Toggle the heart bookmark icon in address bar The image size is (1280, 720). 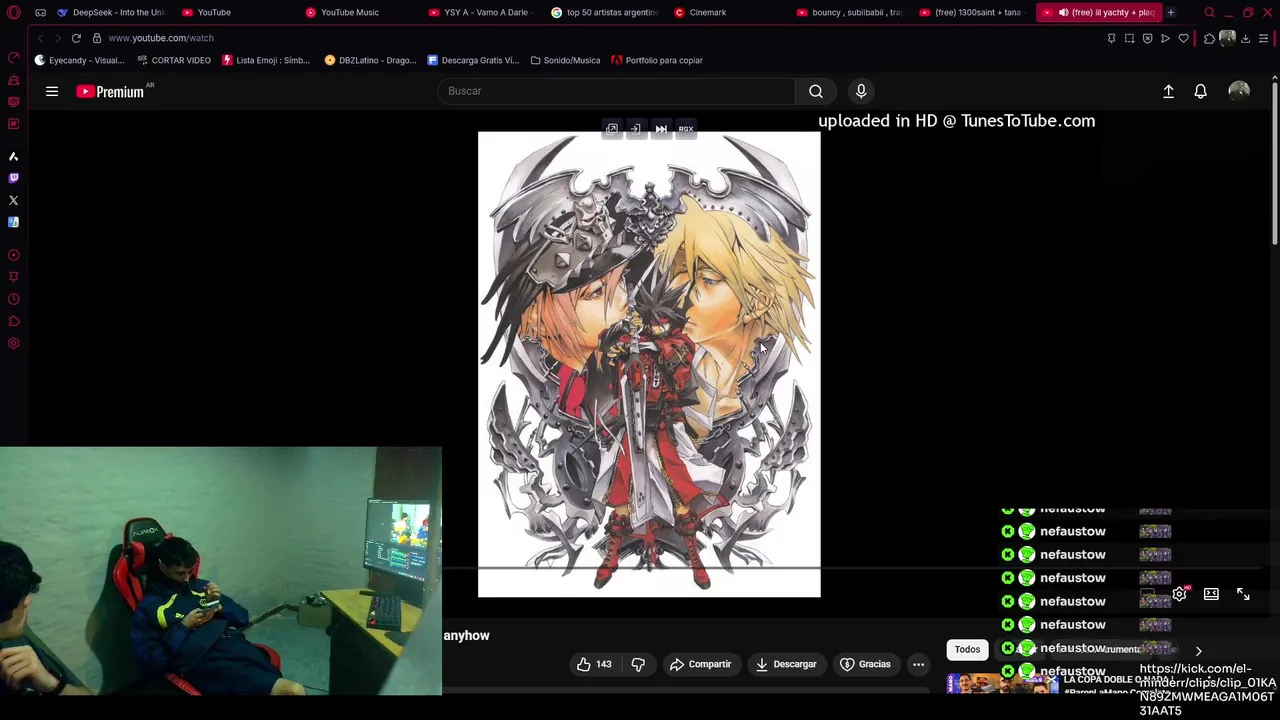pos(1183,38)
